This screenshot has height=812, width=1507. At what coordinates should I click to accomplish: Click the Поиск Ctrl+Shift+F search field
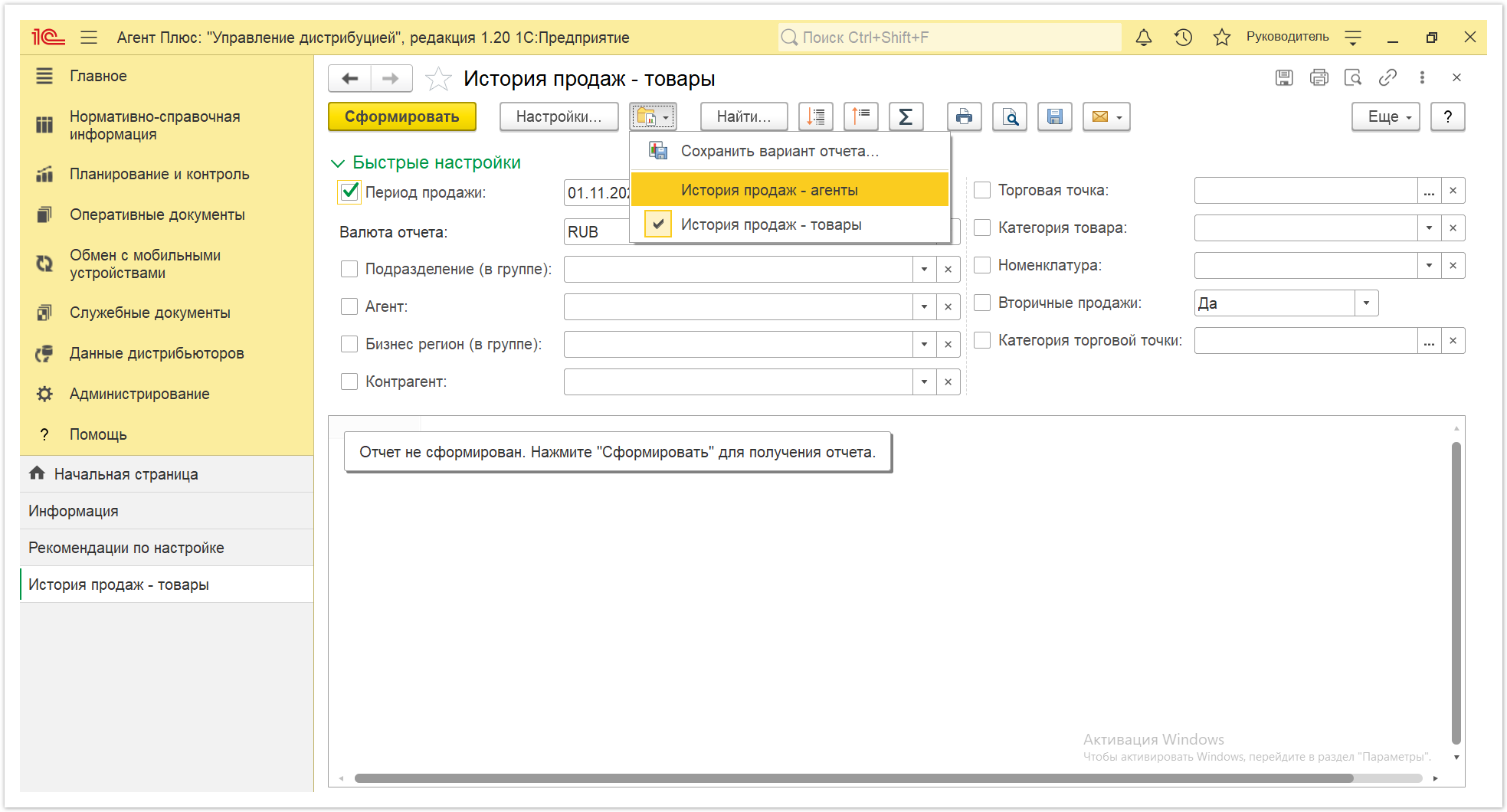coord(950,38)
